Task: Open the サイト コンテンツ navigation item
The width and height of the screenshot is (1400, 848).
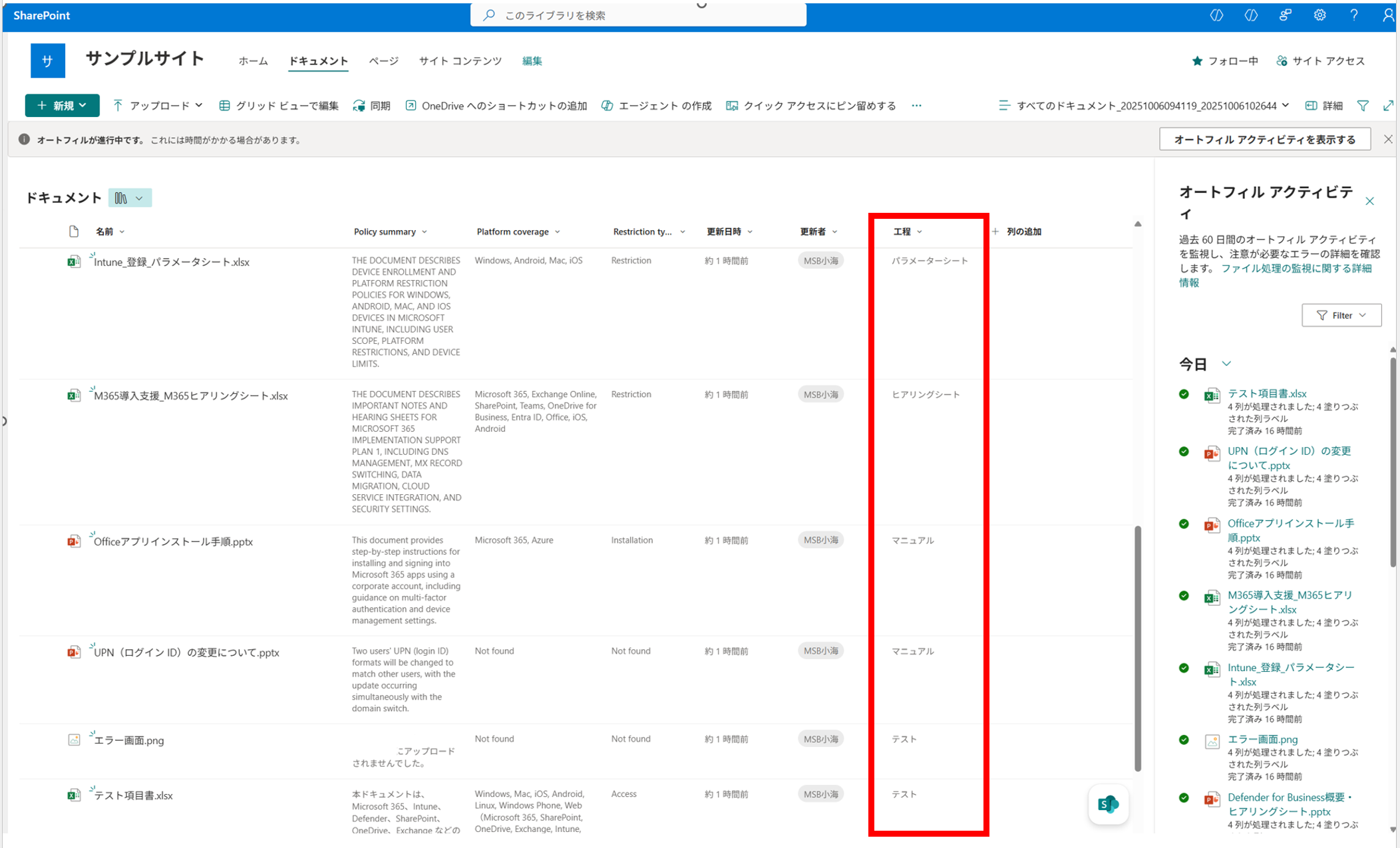Action: (x=460, y=61)
